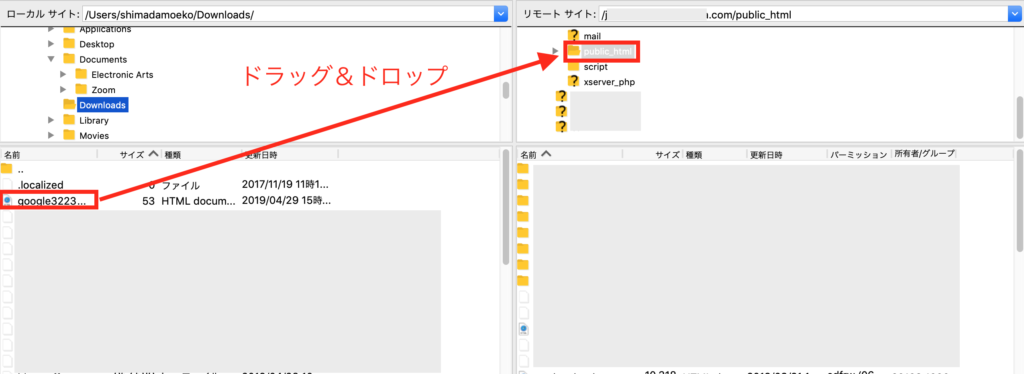The image size is (1024, 374).
Task: Select the Downloads tree item
Action: 103,104
